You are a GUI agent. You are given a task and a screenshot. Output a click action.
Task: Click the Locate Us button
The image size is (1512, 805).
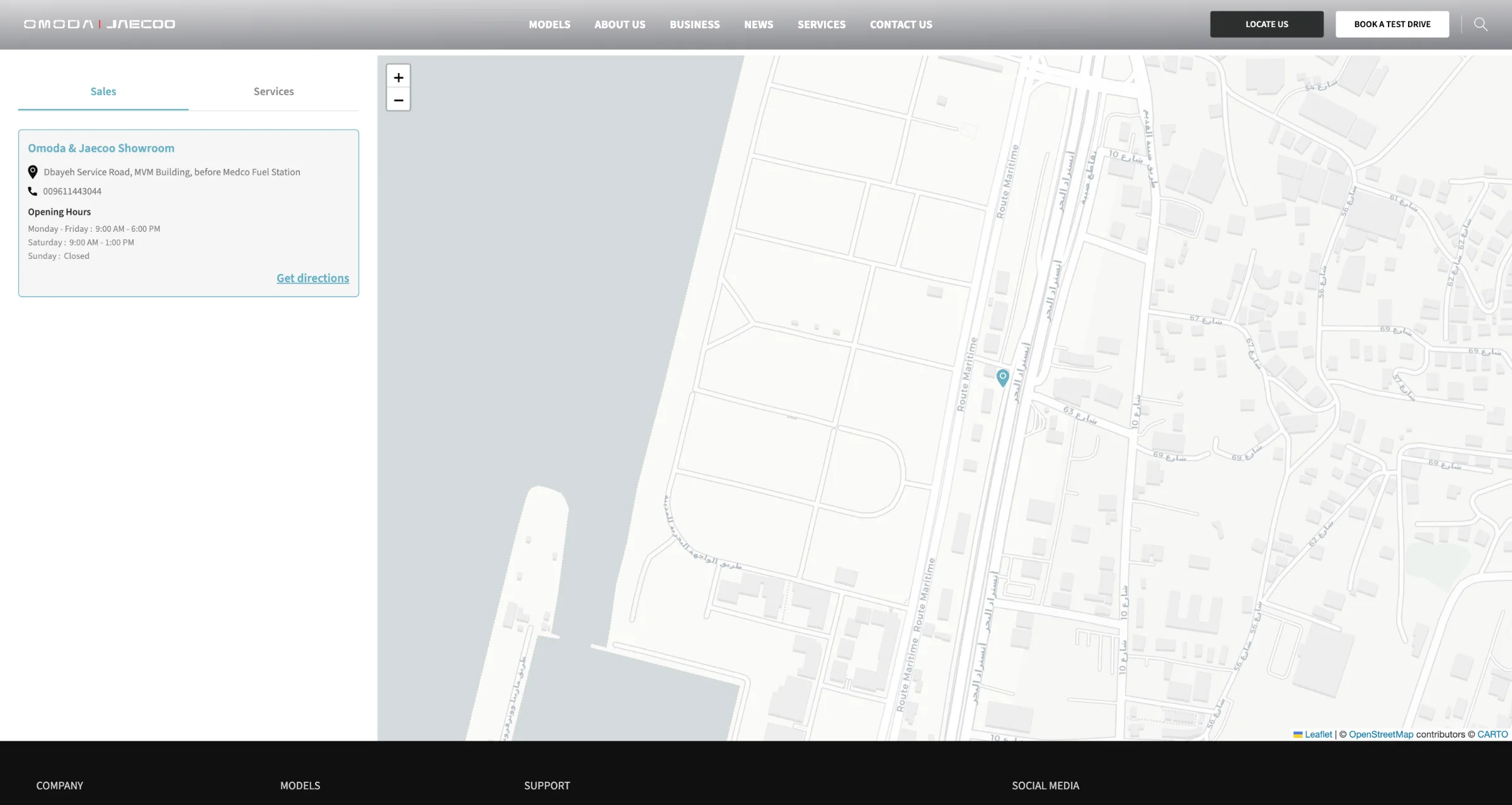(x=1266, y=24)
